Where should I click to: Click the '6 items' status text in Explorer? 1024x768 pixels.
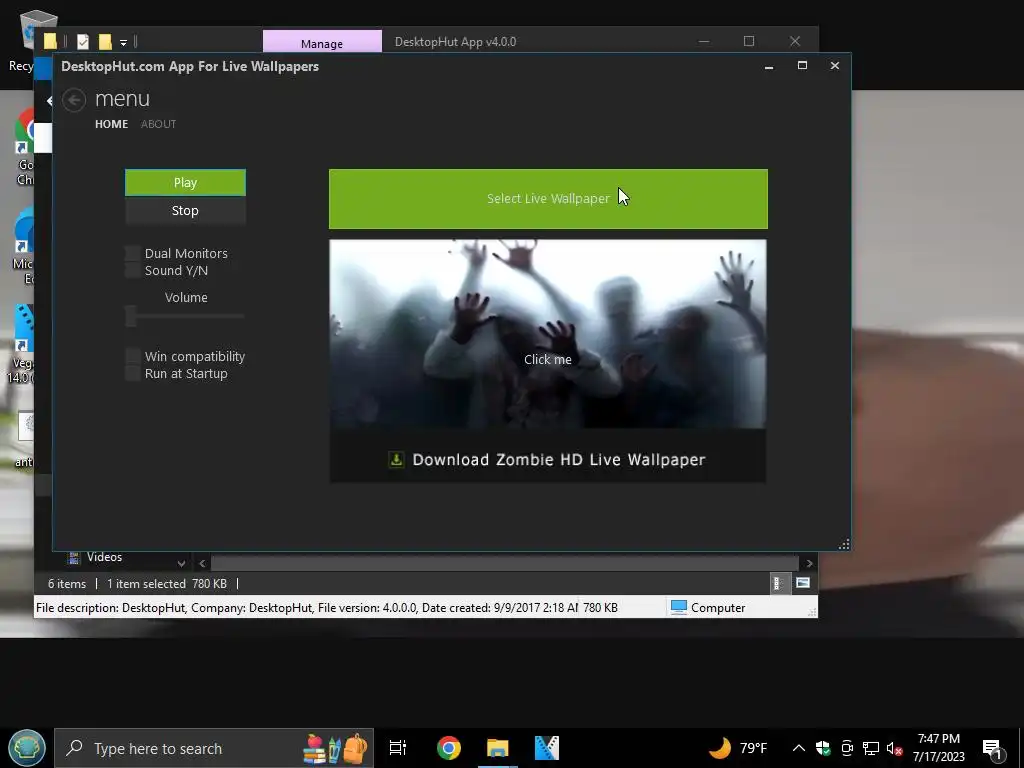pos(67,584)
